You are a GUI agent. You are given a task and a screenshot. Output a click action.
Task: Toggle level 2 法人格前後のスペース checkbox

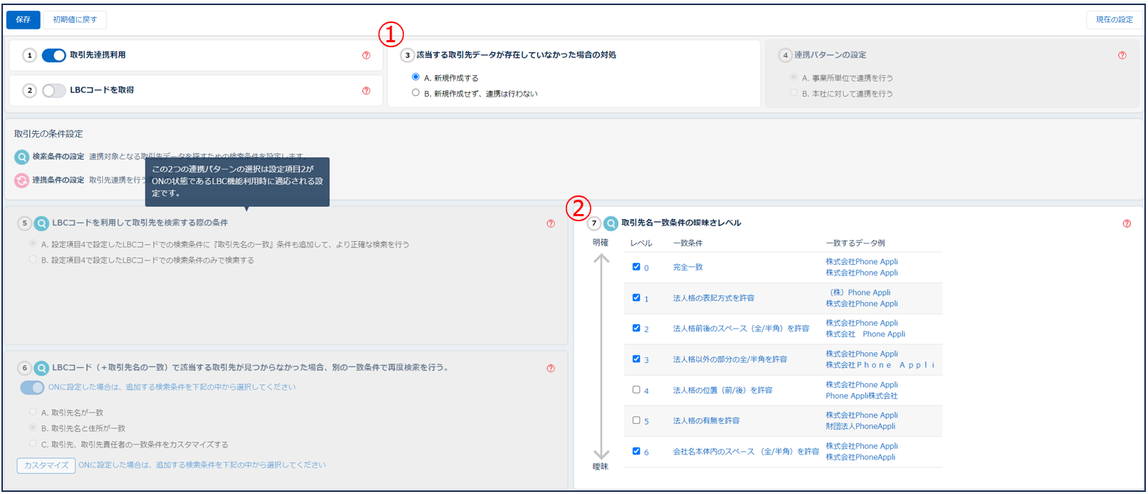point(636,329)
